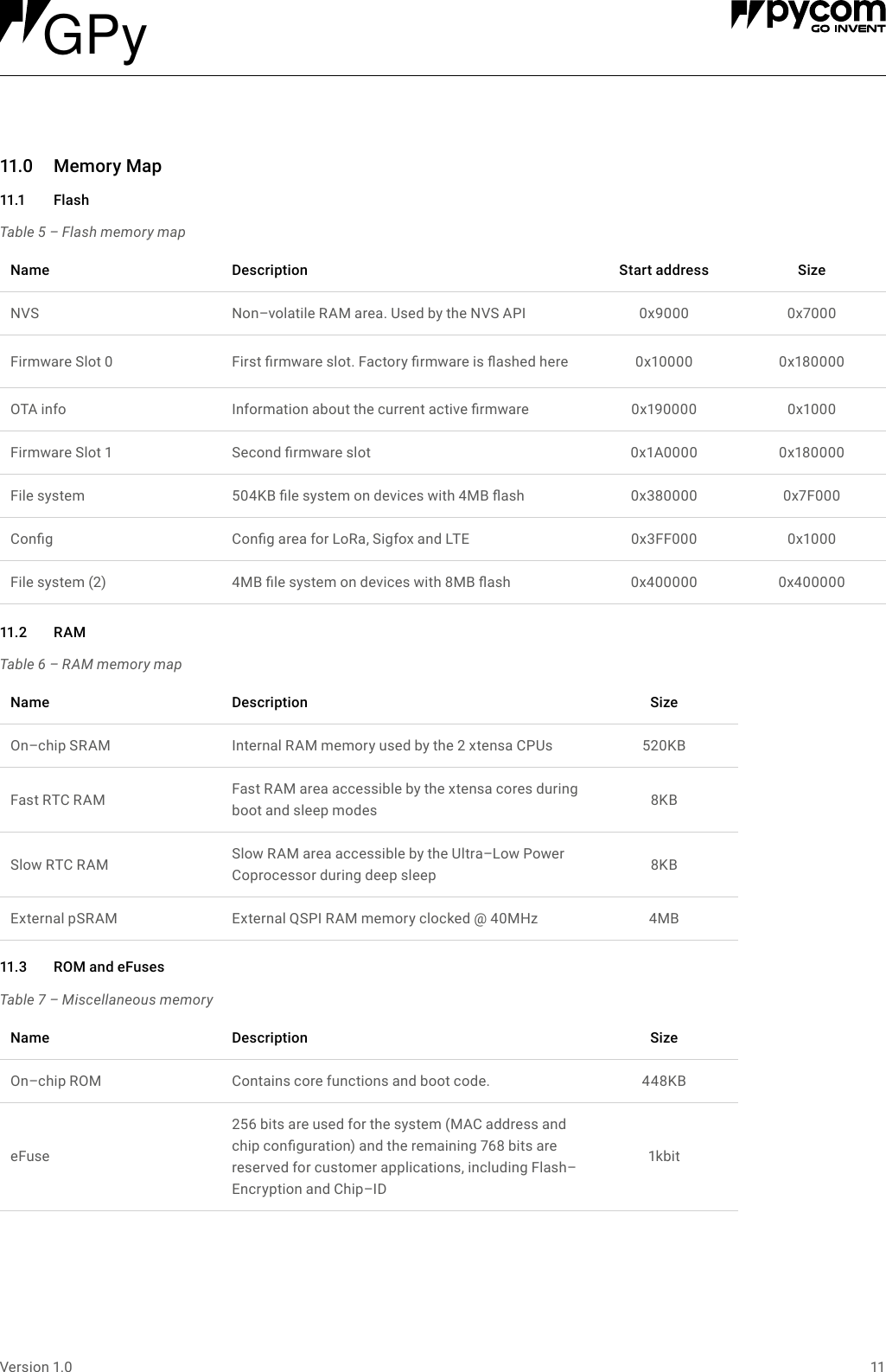Viewport: 886px width, 1372px height.
Task: Click the On-chip SRAM size 520KB
Action: [x=663, y=745]
